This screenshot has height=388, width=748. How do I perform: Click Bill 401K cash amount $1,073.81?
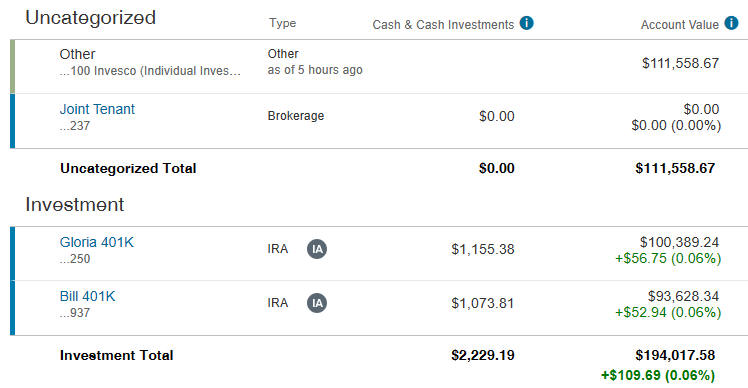[483, 304]
